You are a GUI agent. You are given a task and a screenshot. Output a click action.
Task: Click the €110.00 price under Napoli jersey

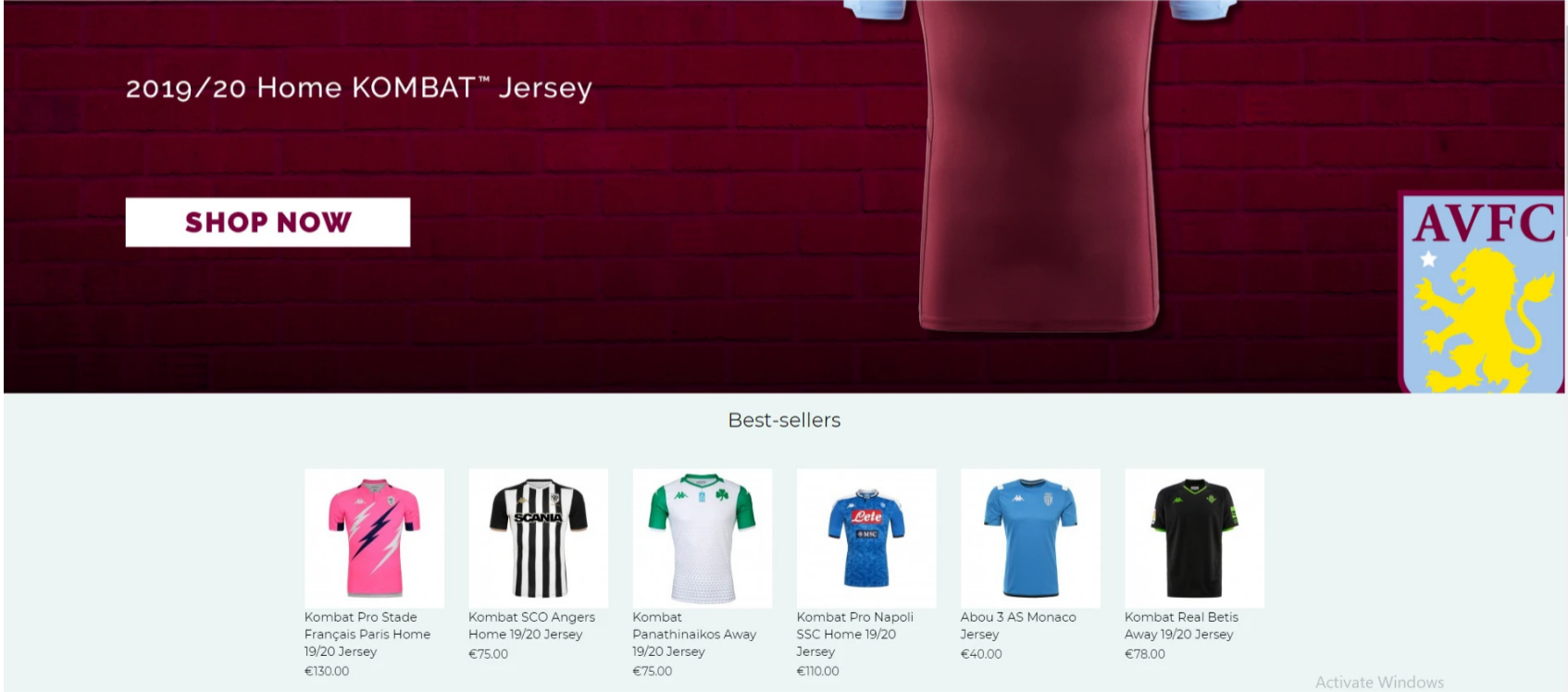pos(818,671)
